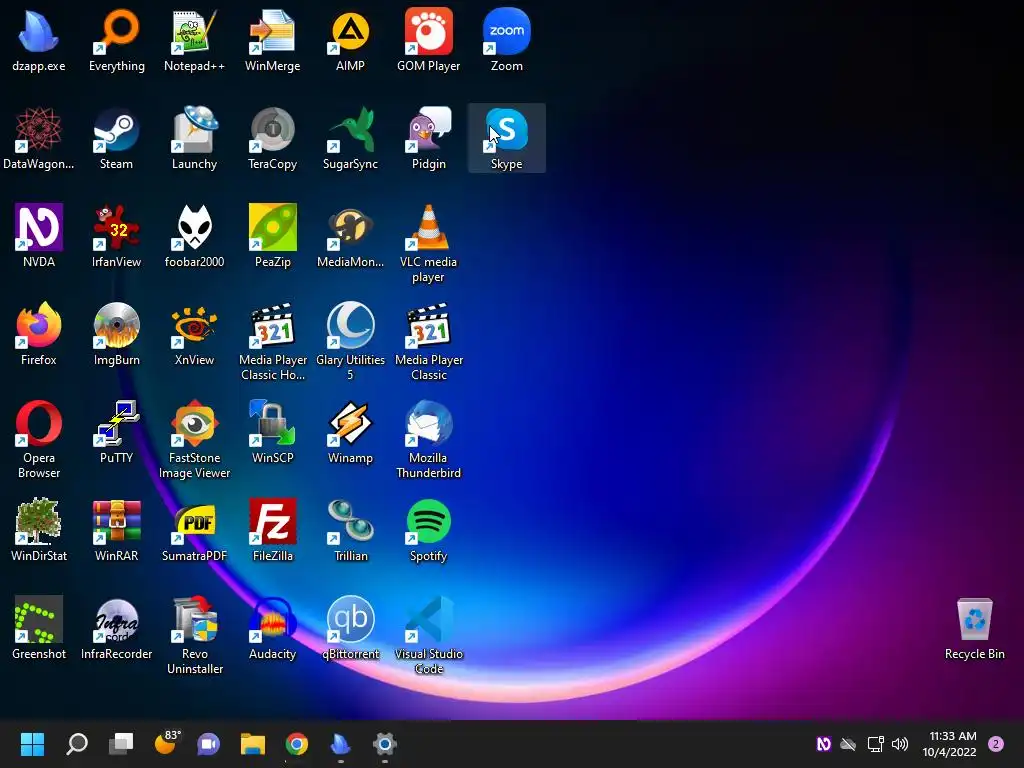Open network status in system tray
1024x768 pixels.
coord(875,744)
